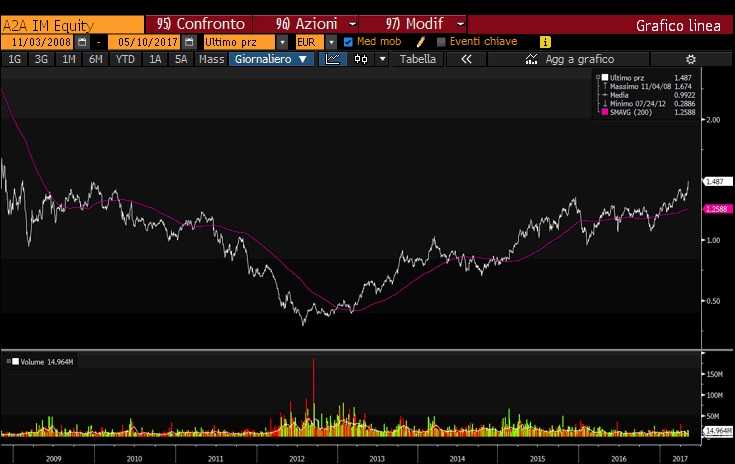Collapse the Volume panel expander
735x464 pixels.
8,361
